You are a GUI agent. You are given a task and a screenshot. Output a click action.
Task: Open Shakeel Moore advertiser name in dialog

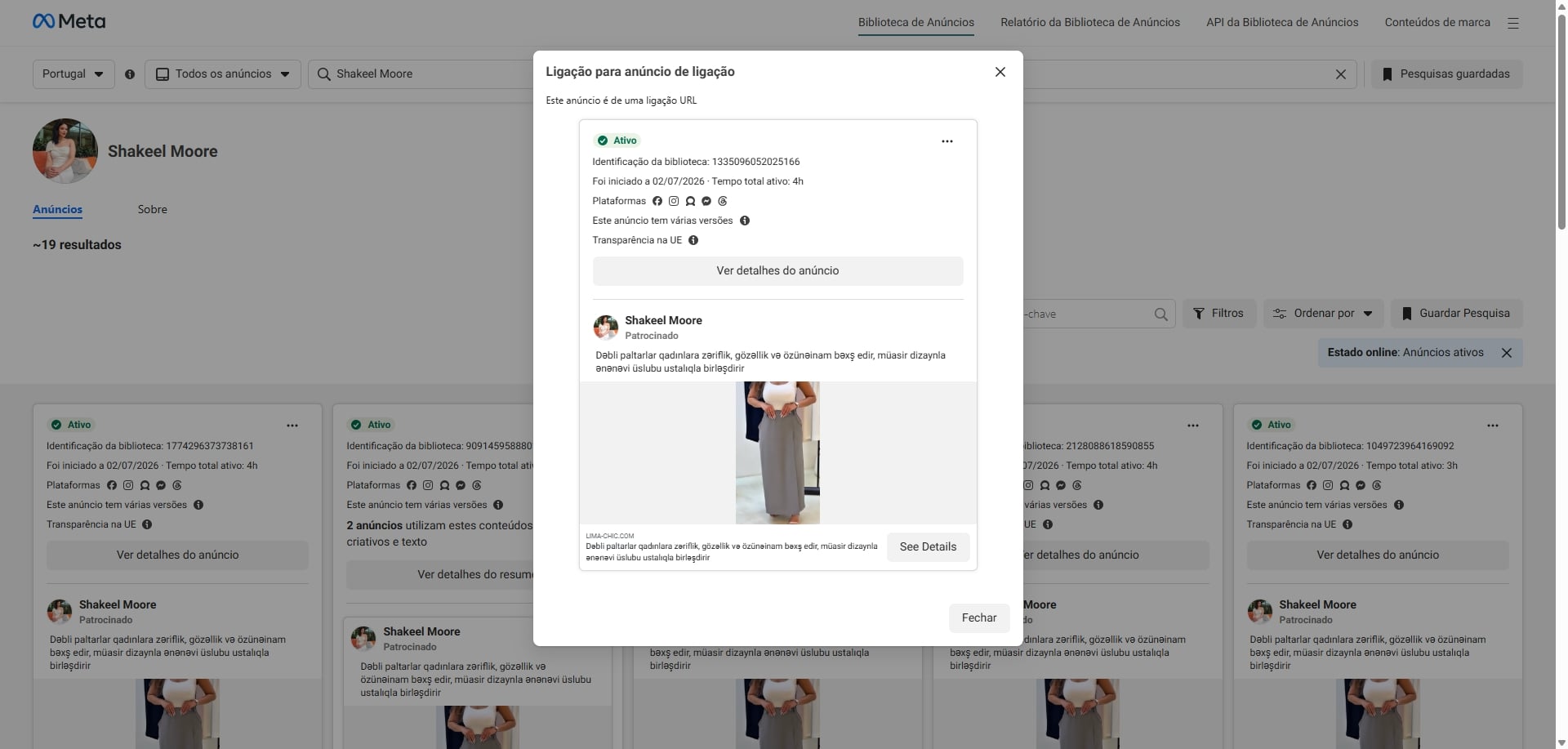coord(663,320)
